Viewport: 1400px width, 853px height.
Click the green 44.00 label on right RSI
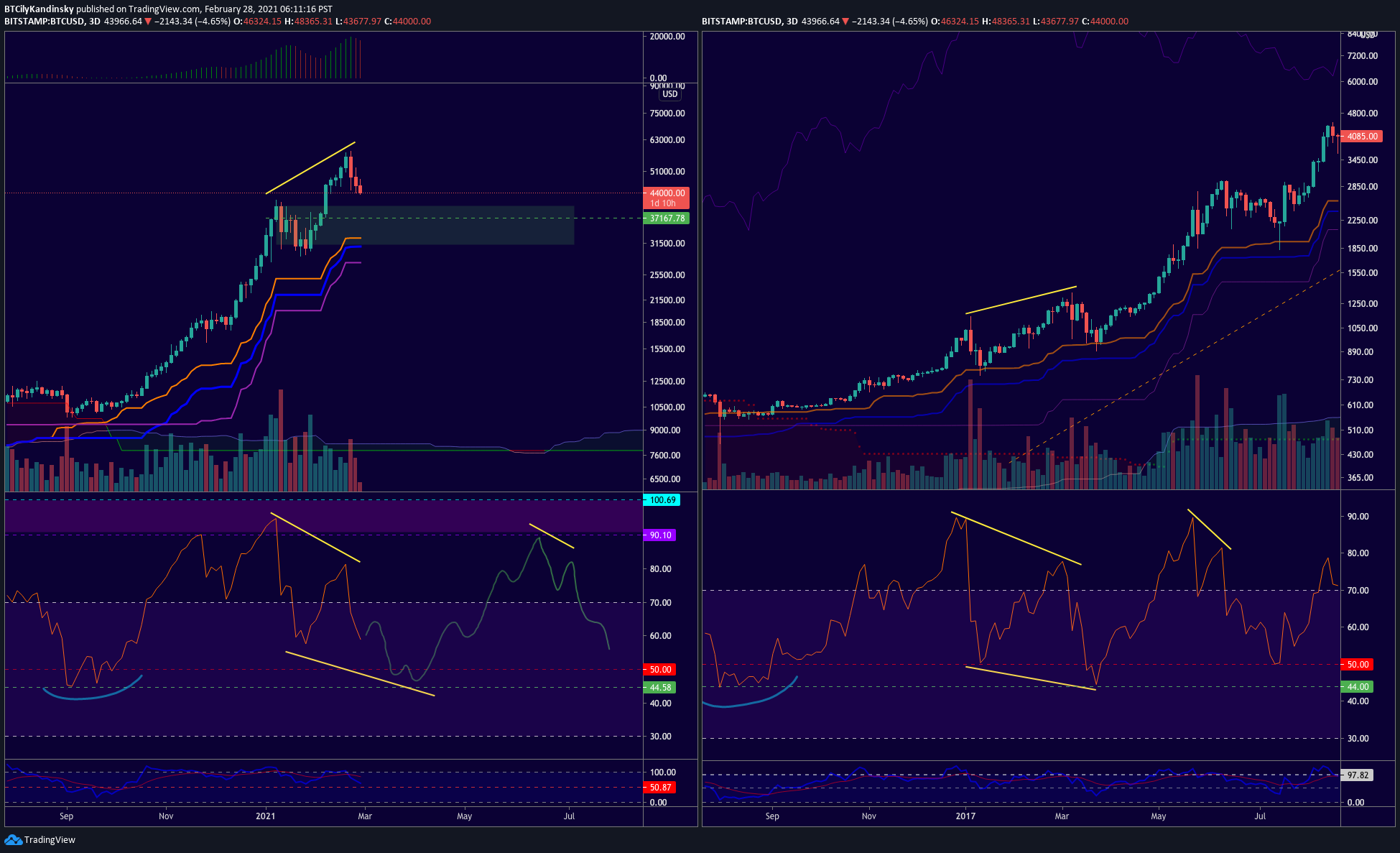tap(1358, 687)
